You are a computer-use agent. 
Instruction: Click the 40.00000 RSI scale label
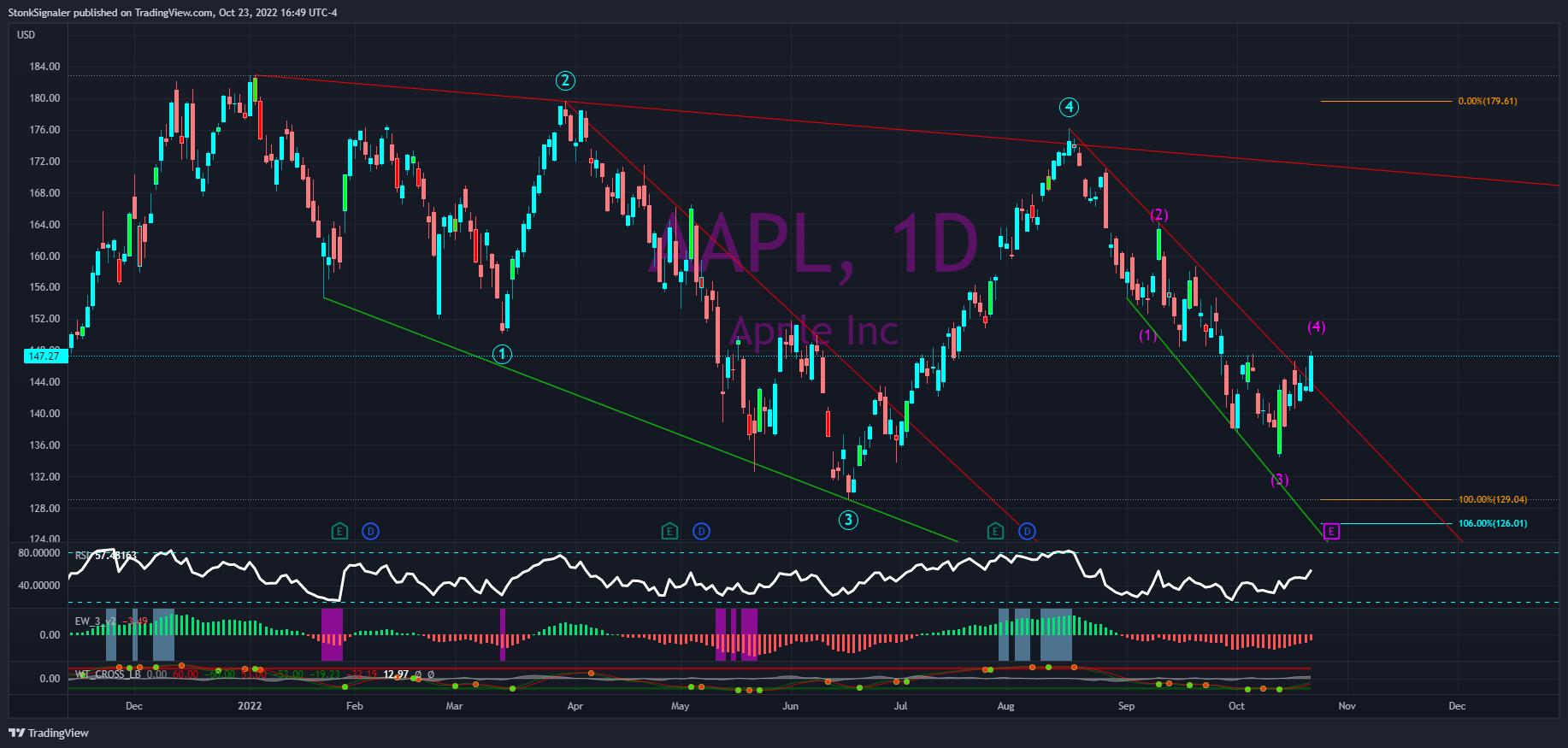[x=39, y=586]
